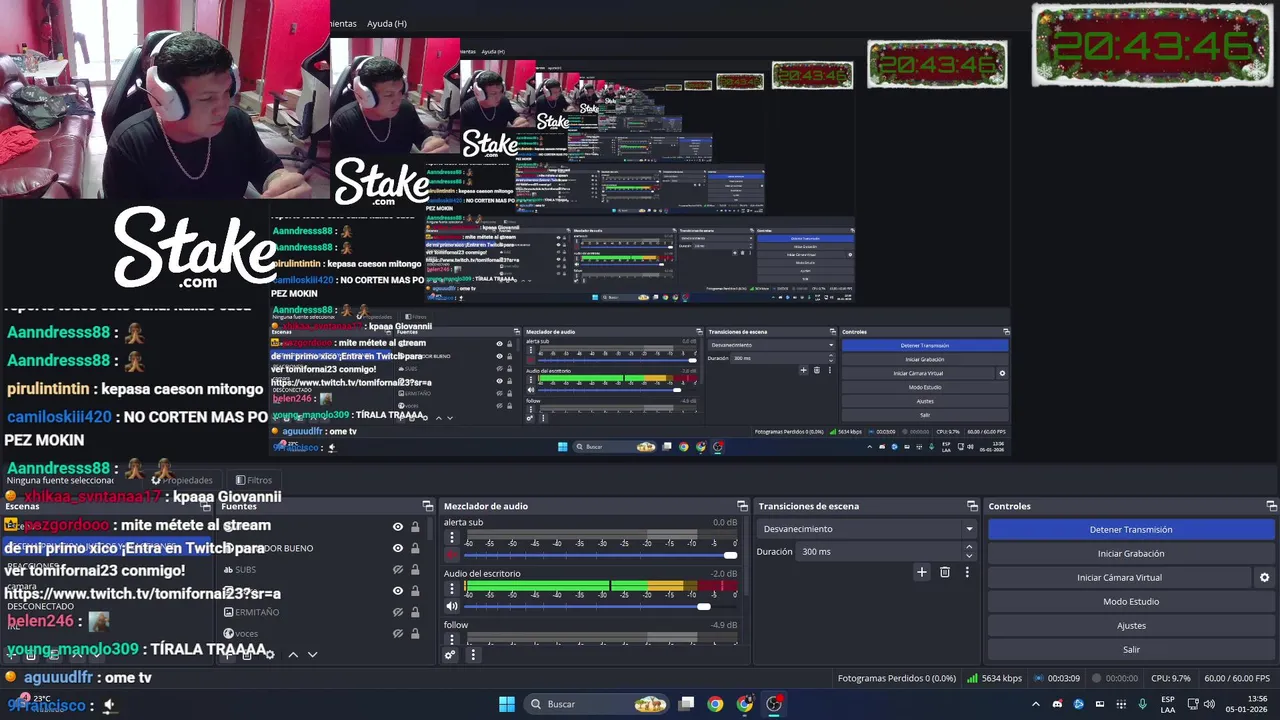Click the Buscar taskbar search box
Screen dimensions: 1280x720
598,704
